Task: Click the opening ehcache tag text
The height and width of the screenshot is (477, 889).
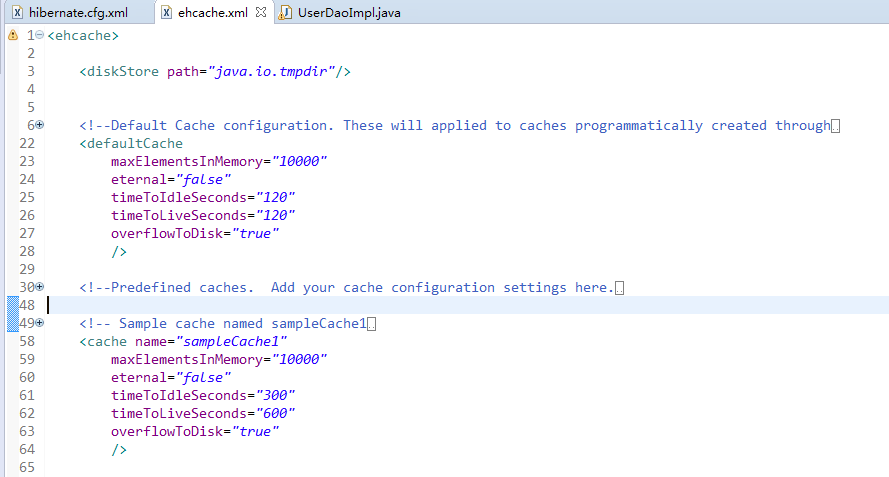Action: 83,36
